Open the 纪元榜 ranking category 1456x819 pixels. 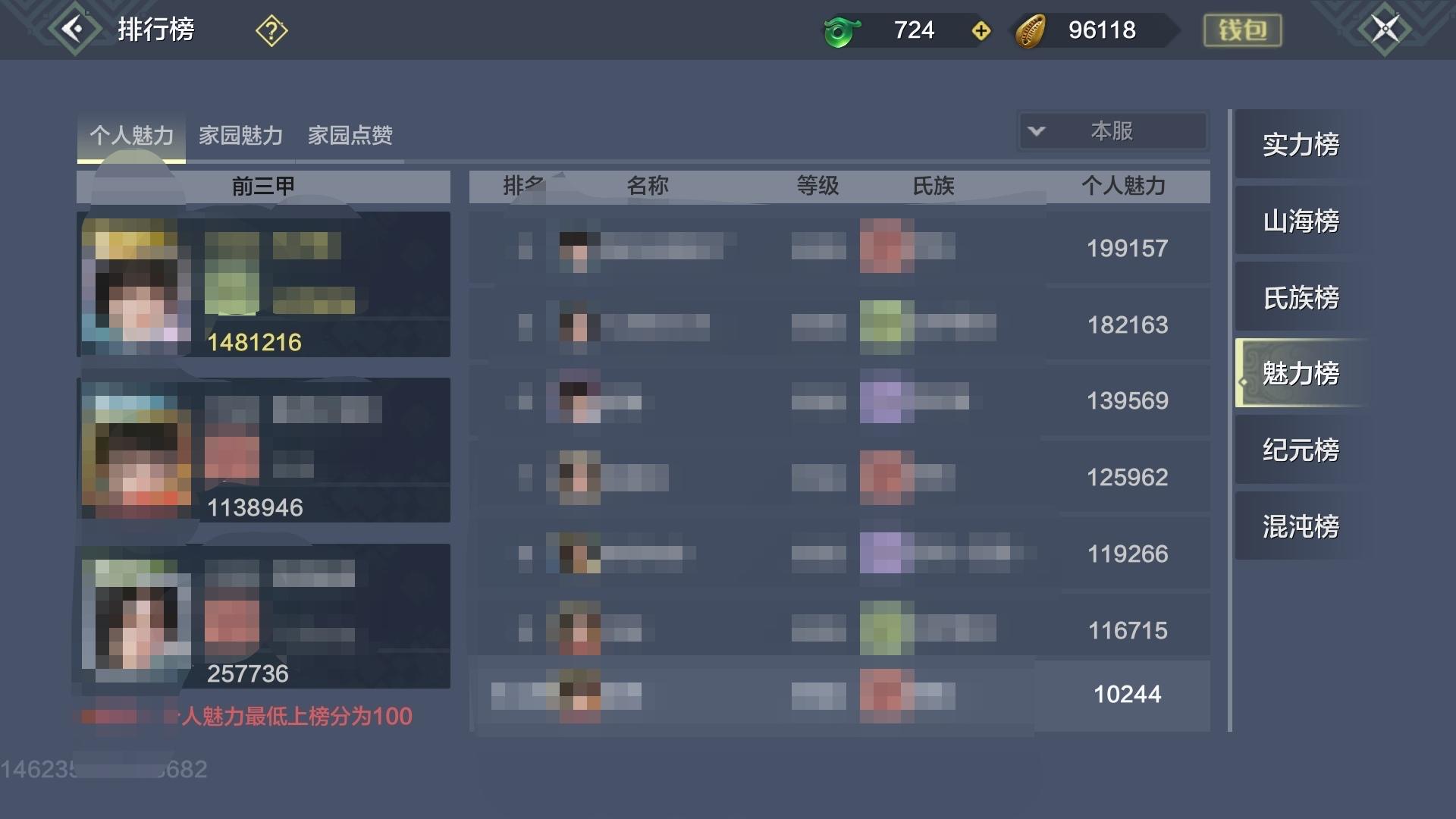click(x=1300, y=450)
